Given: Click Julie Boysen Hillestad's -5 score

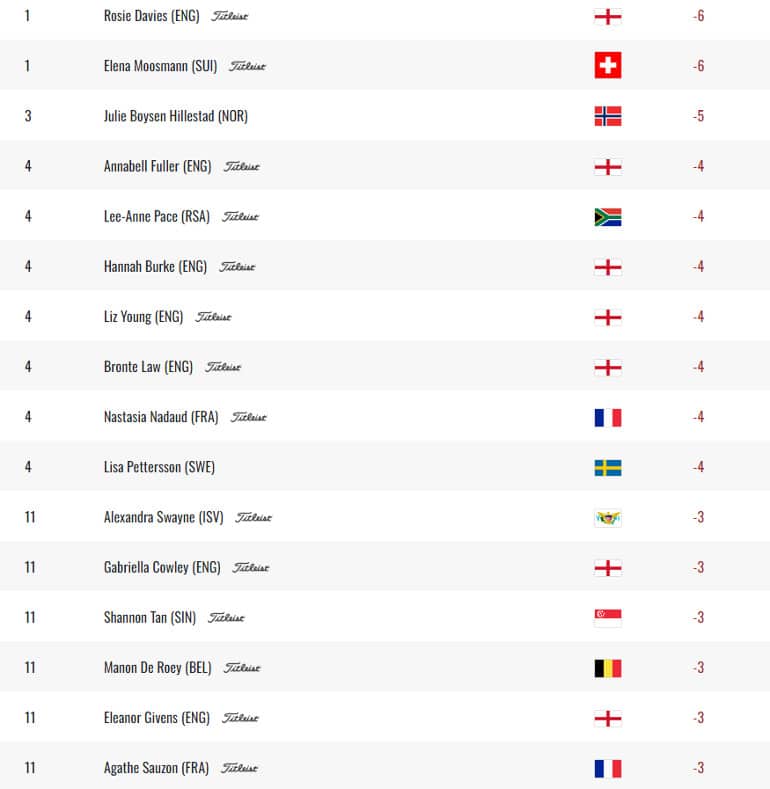Looking at the screenshot, I should point(698,116).
